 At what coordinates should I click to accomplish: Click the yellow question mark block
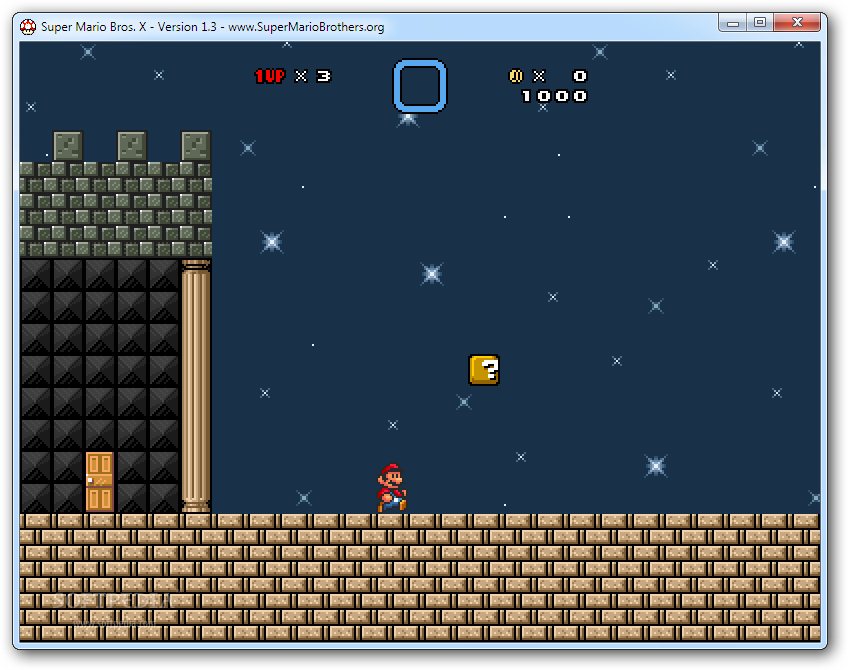coord(484,370)
